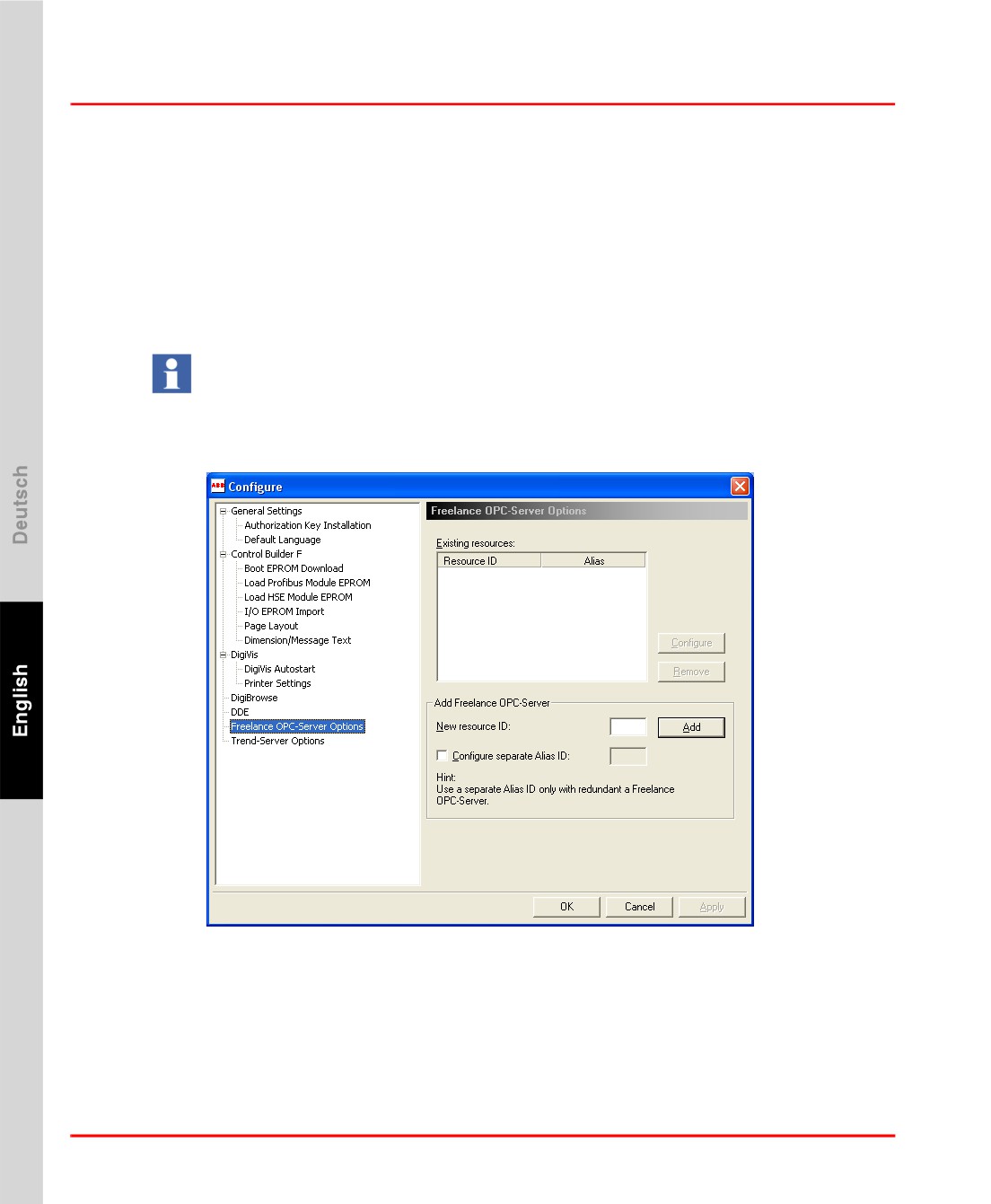The image size is (991, 1204).
Task: Click the ABB logo icon in title bar
Action: pyautogui.click(x=217, y=486)
